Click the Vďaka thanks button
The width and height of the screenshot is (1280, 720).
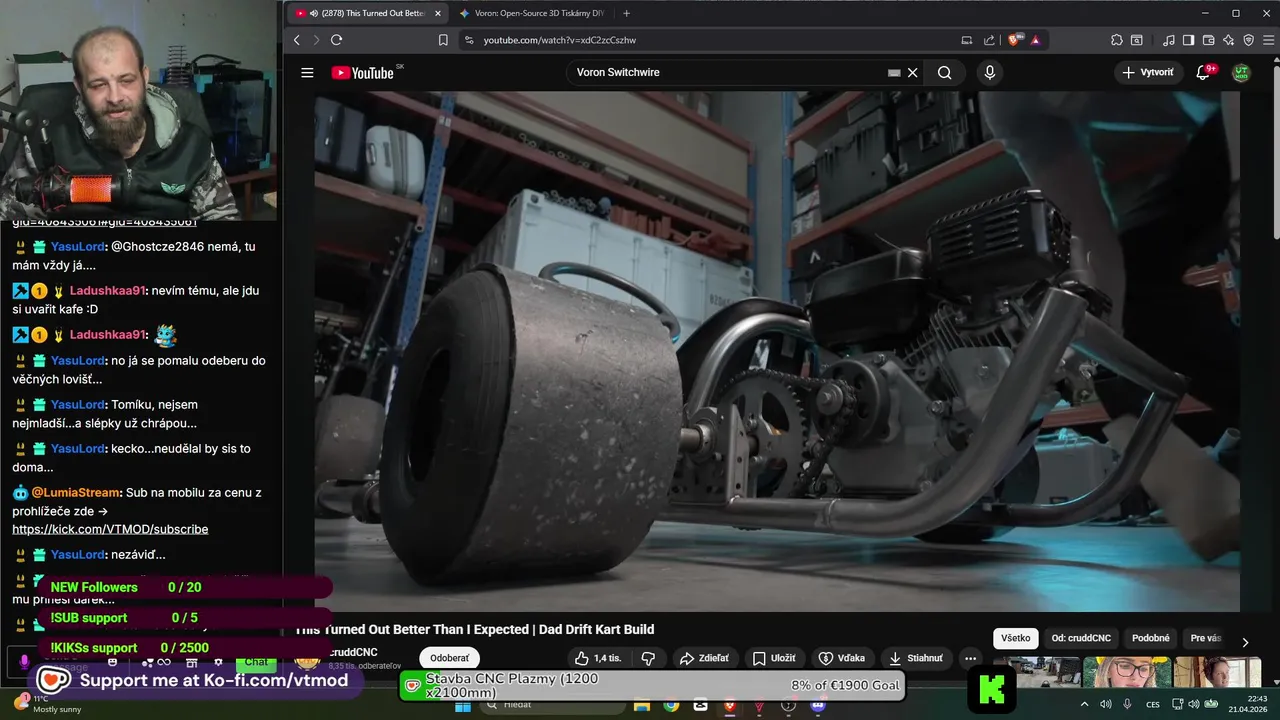[x=842, y=658]
